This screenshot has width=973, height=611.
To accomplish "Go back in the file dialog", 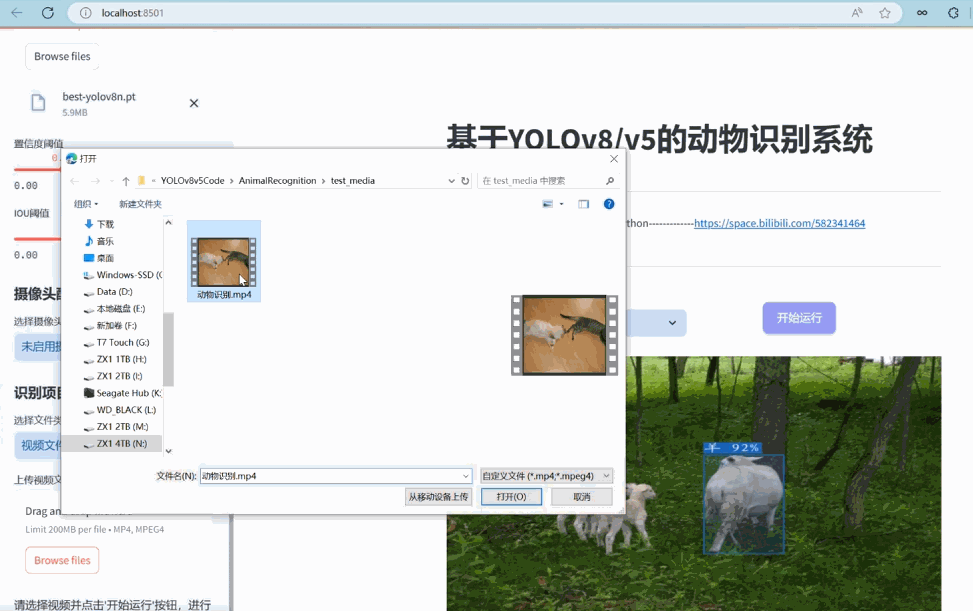I will tap(75, 181).
